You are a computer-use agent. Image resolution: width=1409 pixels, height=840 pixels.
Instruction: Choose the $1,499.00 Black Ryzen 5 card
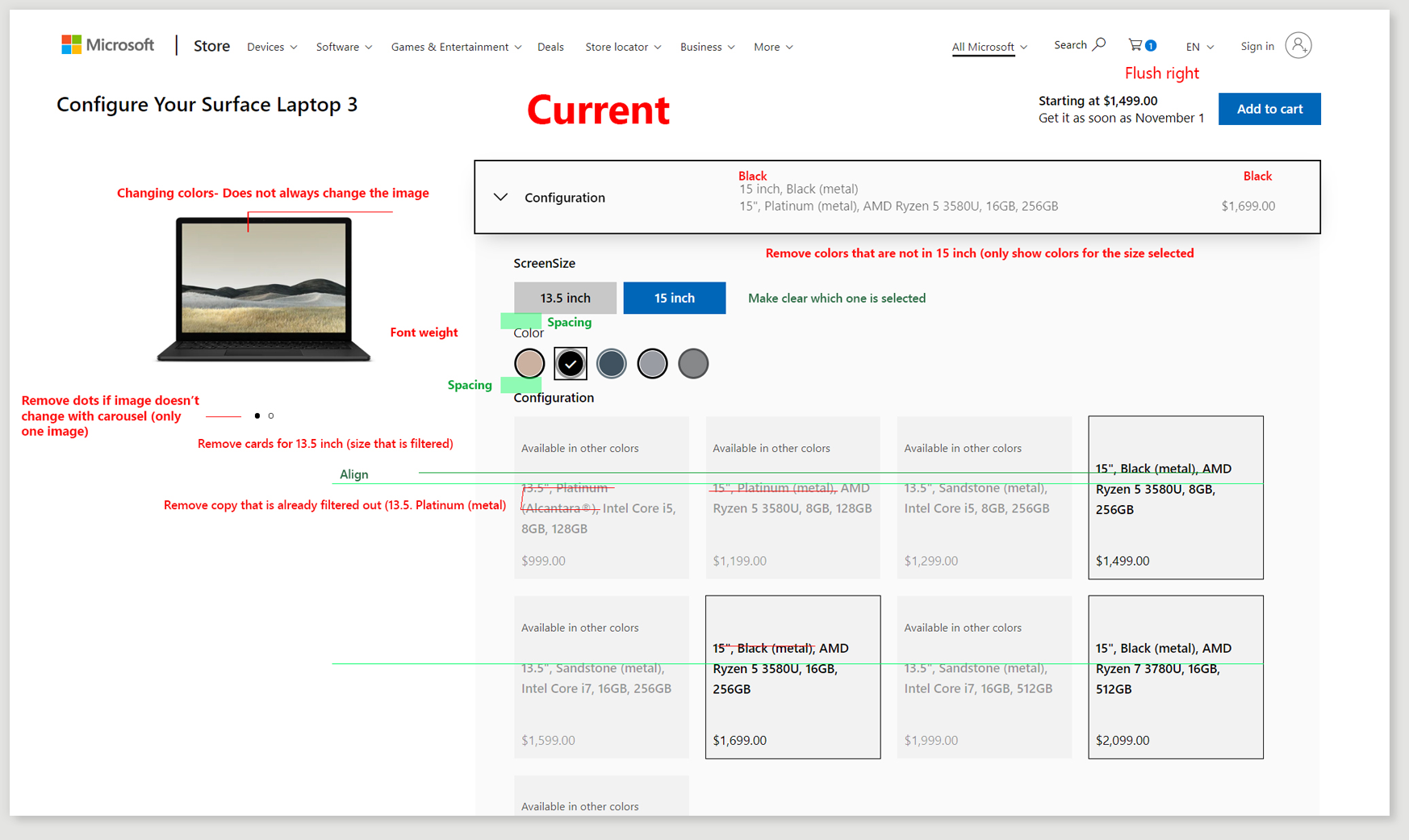pos(1176,497)
